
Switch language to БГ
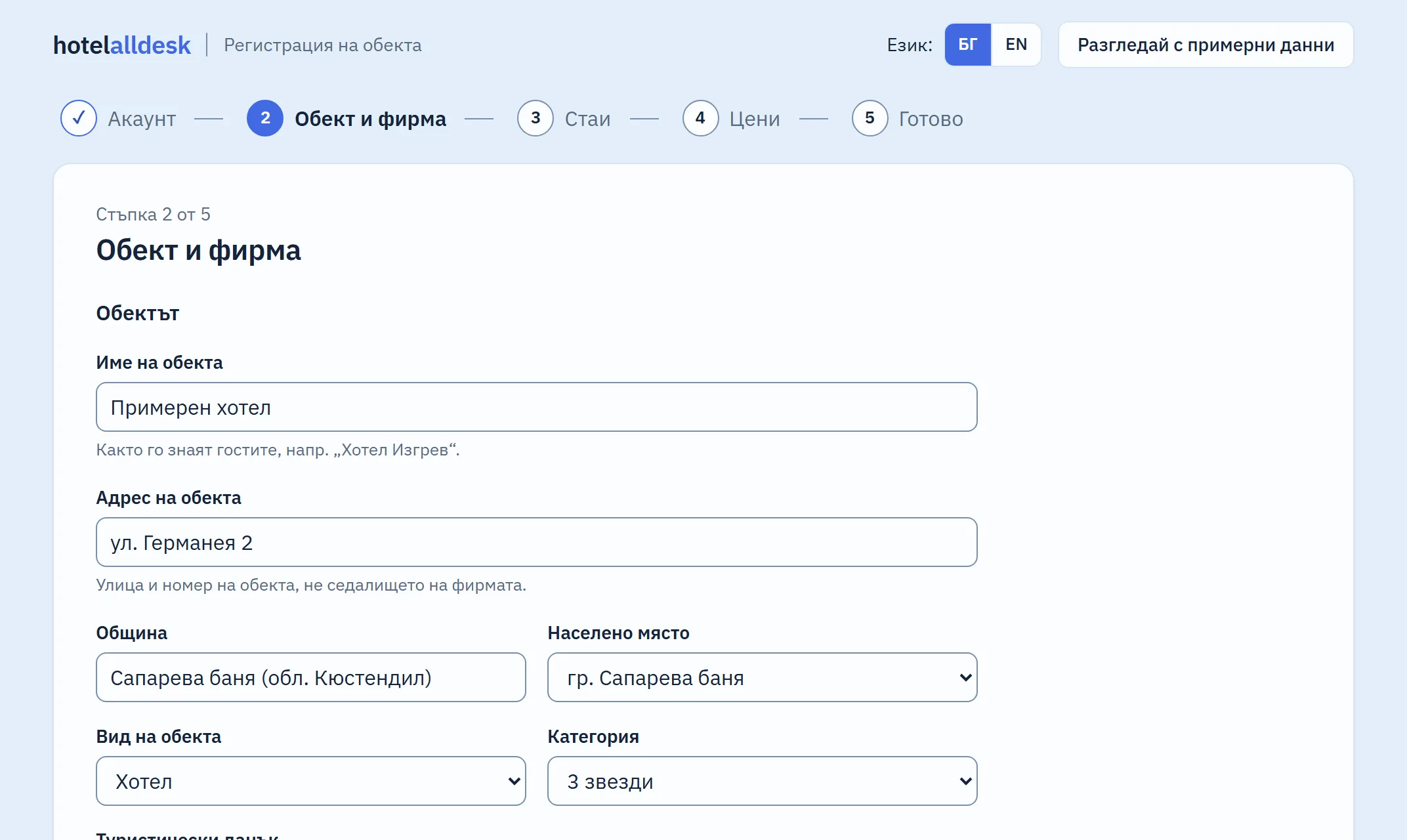(967, 45)
